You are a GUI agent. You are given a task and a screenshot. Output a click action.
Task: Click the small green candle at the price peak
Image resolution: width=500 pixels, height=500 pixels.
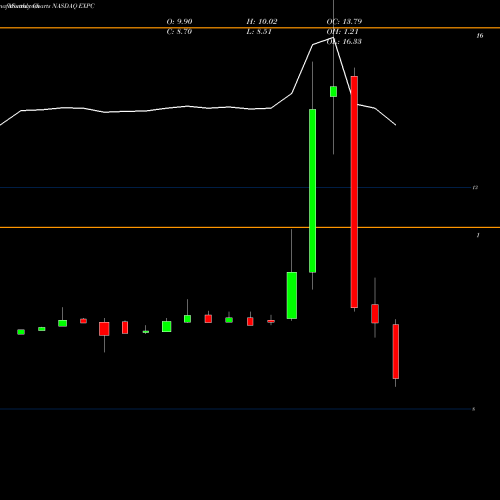click(333, 91)
